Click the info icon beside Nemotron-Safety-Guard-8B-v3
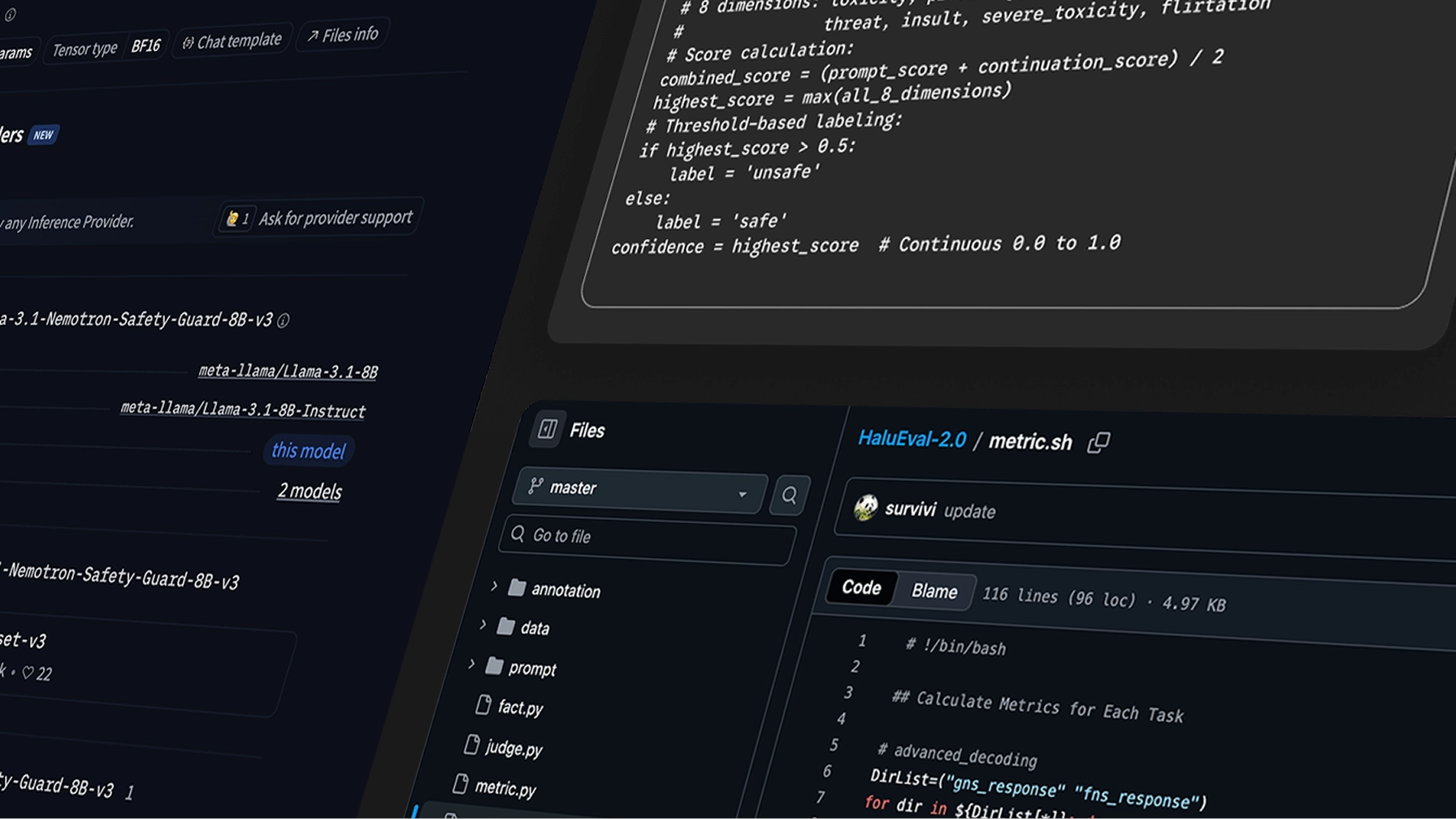This screenshot has width=1456, height=819. pyautogui.click(x=283, y=320)
